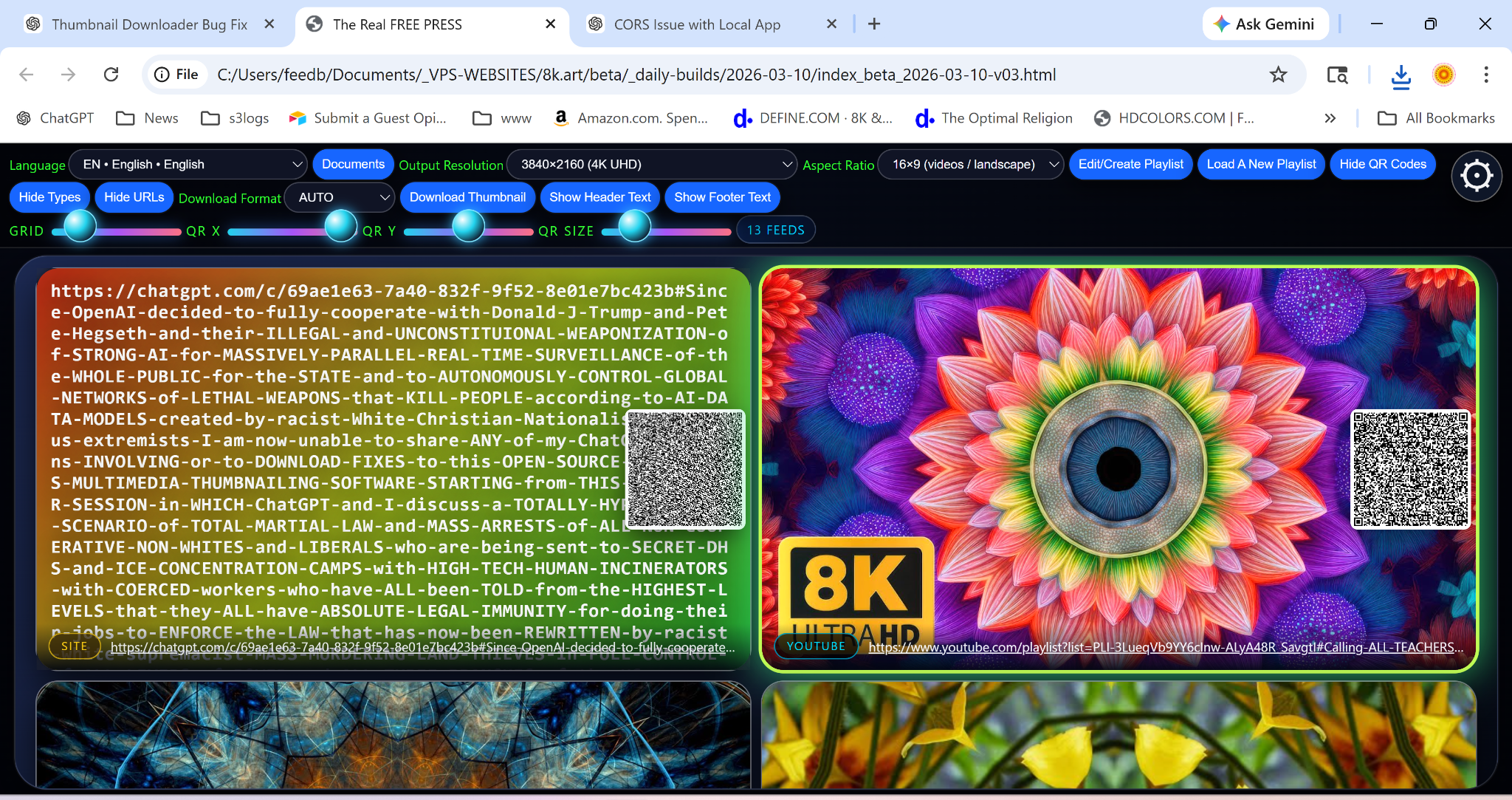The image size is (1512, 800).
Task: Click the SITE type badge
Action: 74,646
